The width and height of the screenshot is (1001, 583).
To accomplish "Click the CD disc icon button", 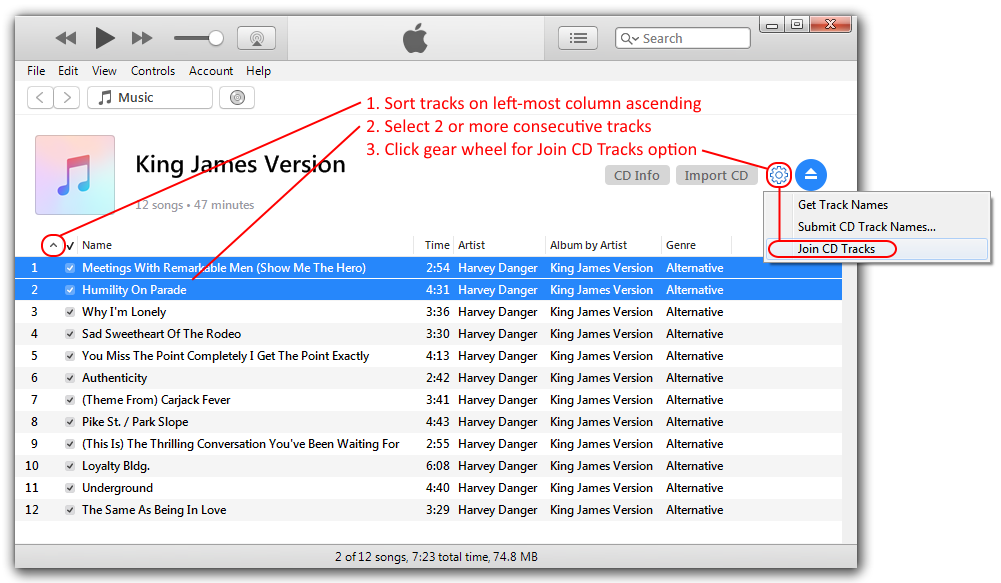I will [237, 98].
